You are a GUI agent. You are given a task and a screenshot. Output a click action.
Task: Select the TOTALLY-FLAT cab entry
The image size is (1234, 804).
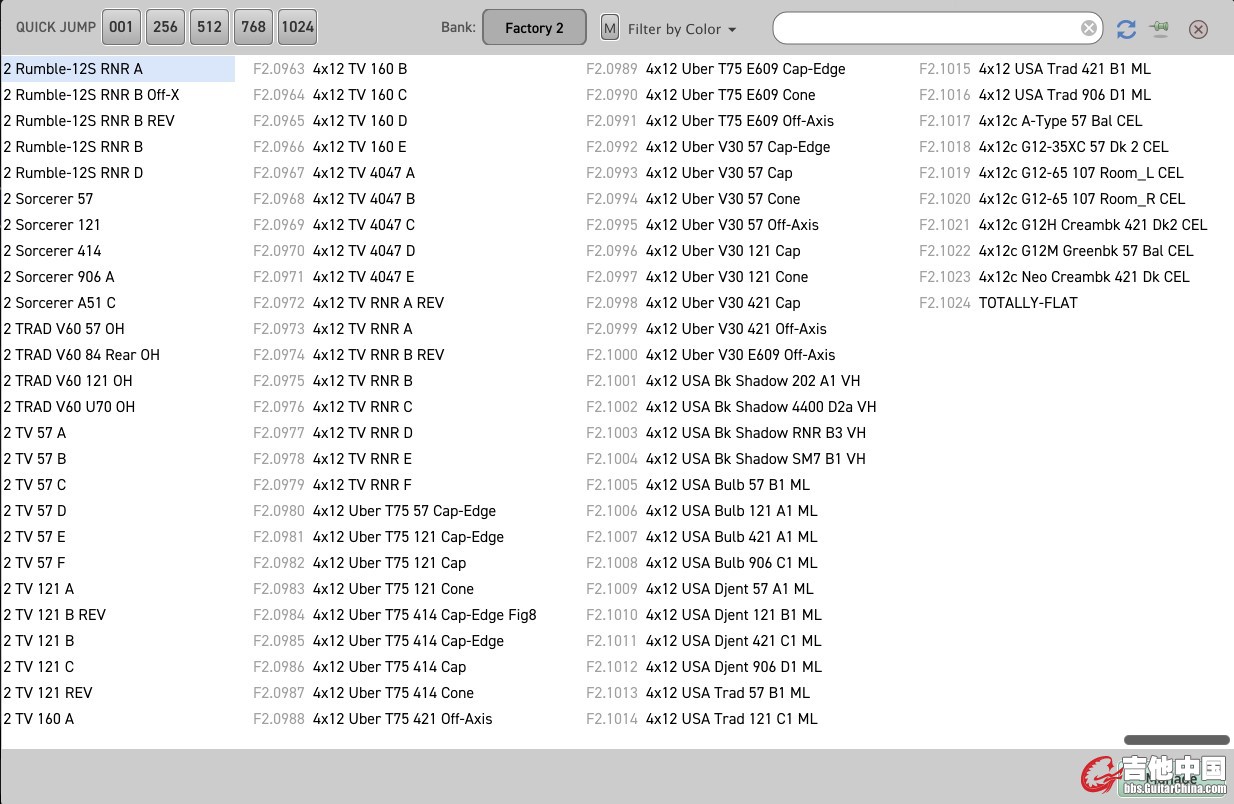(1028, 303)
